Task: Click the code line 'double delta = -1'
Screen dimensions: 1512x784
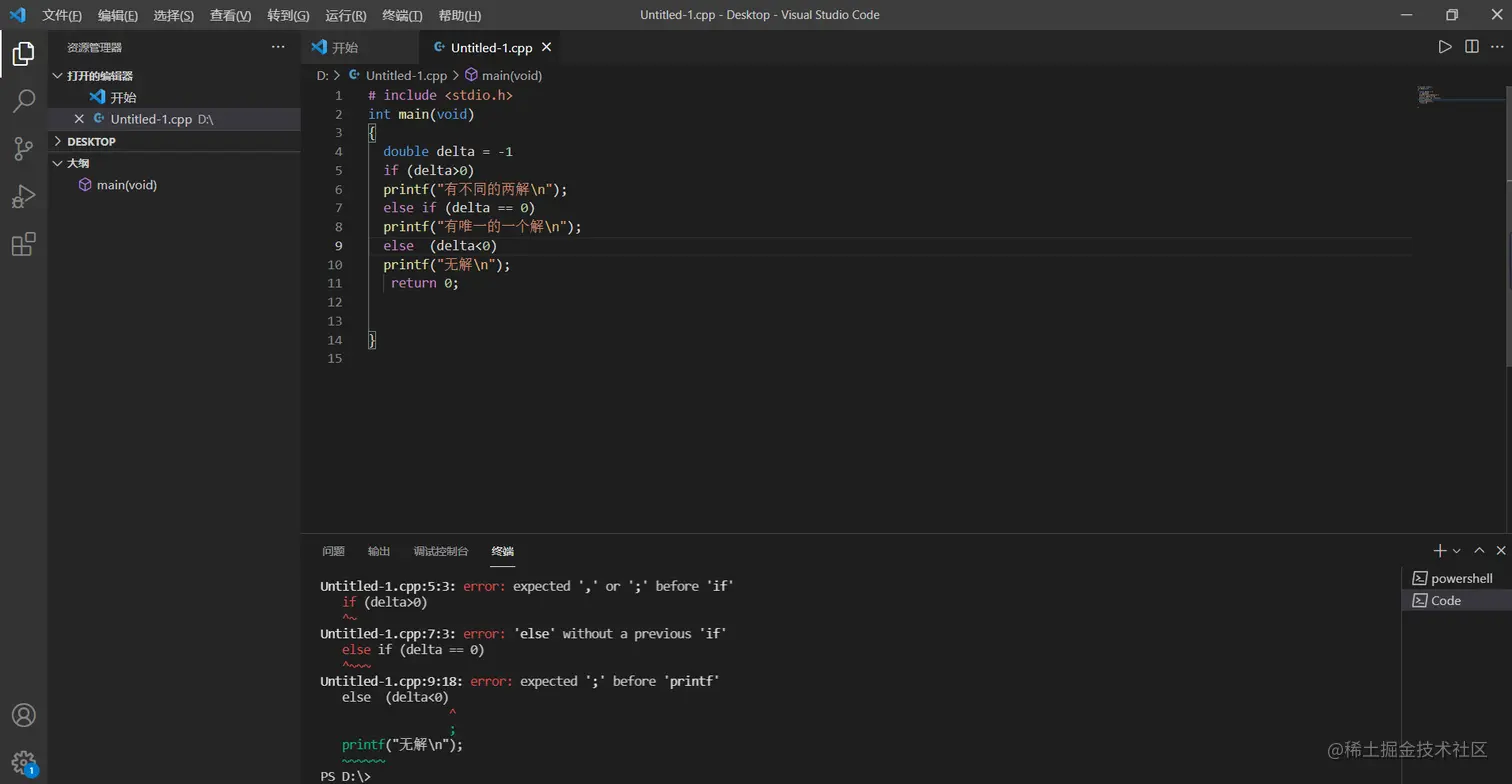Action: pyautogui.click(x=448, y=152)
